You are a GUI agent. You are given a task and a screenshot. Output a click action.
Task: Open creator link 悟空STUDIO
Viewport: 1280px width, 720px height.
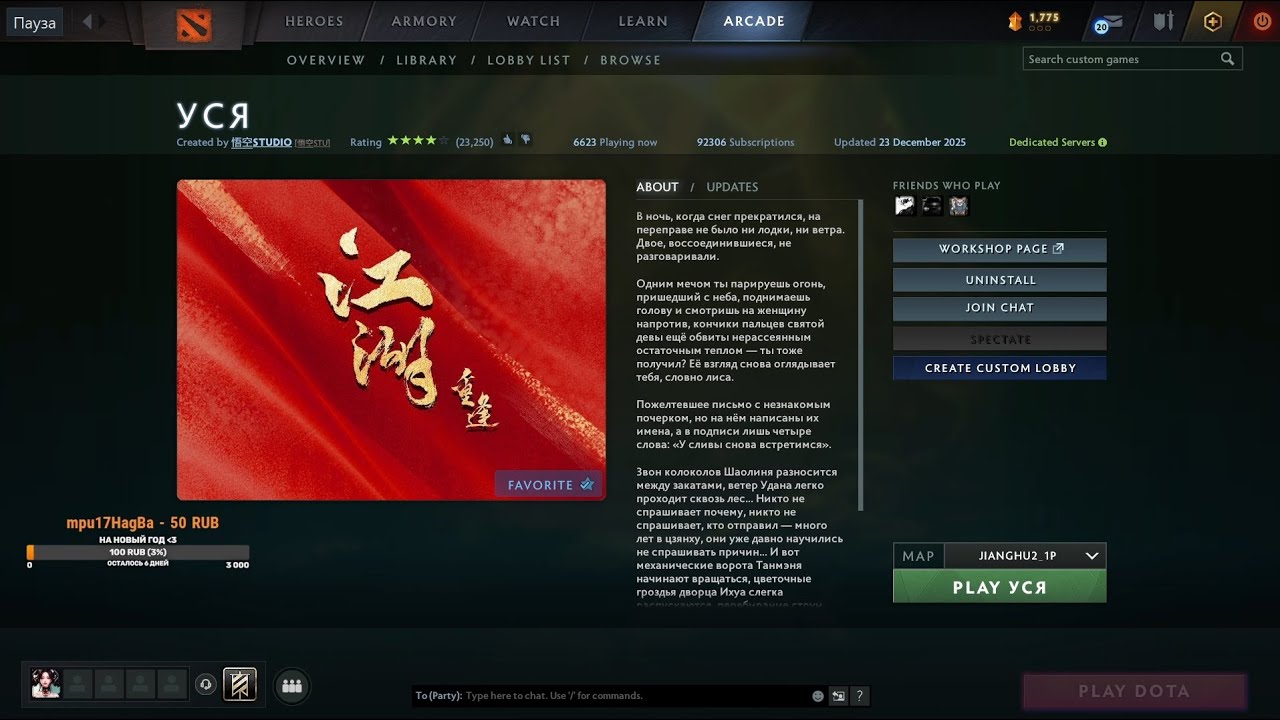[x=261, y=142]
